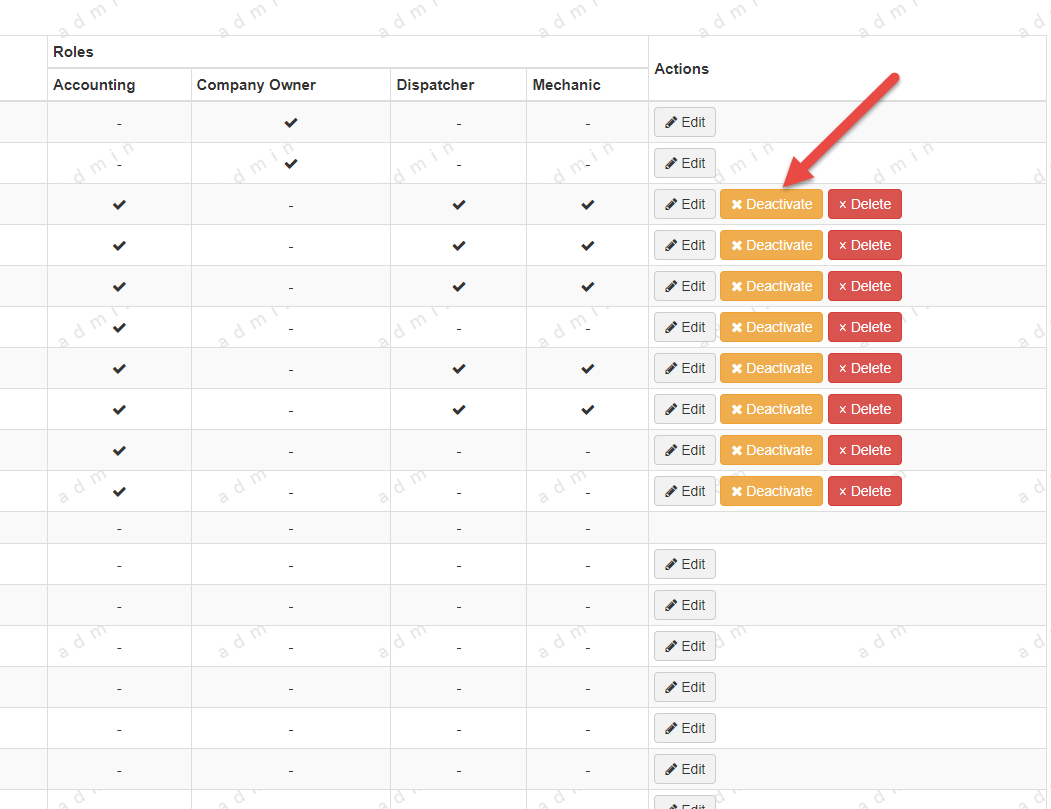The height and width of the screenshot is (809, 1051).
Task: Click the Company Owner checkmark in the top row
Action: (291, 123)
